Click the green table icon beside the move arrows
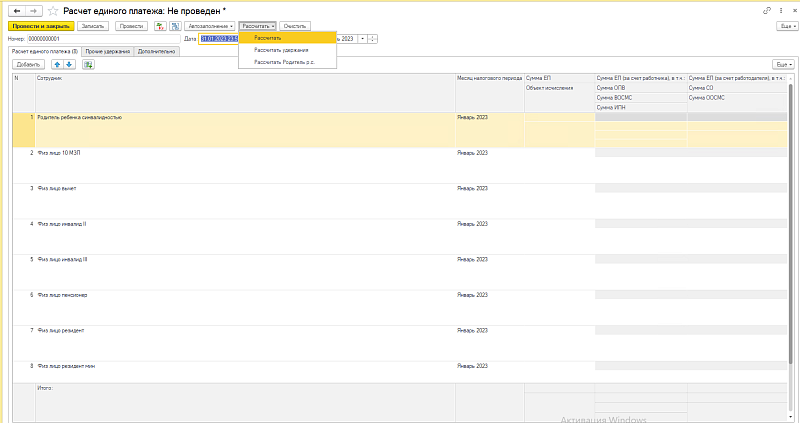Viewport: 800px width, 423px height. pos(88,64)
